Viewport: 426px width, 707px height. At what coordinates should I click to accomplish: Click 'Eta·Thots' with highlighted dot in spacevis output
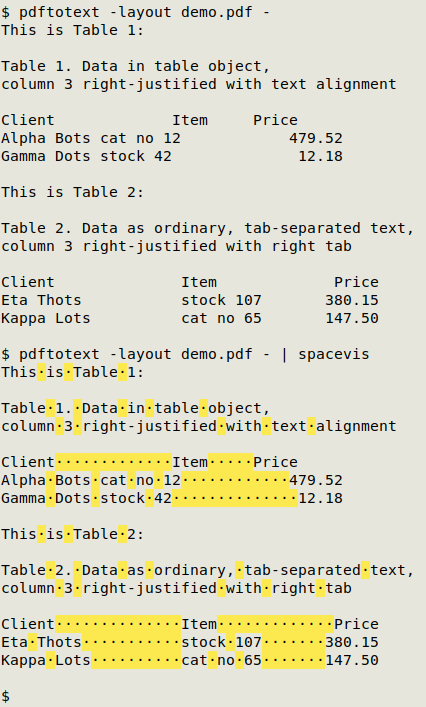tap(41, 643)
